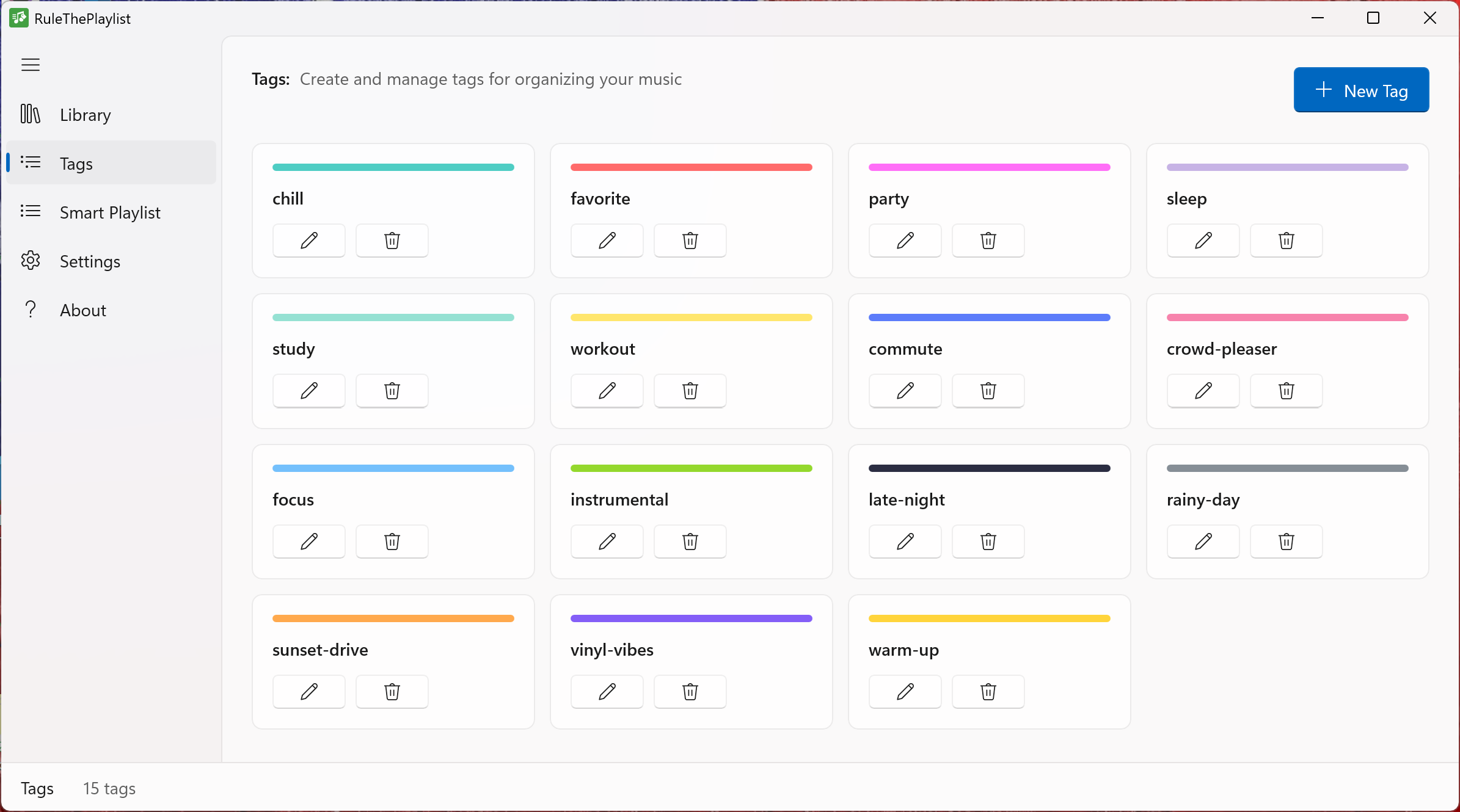Click the RuleThePlaylist app logo
The image size is (1460, 812).
[18, 18]
